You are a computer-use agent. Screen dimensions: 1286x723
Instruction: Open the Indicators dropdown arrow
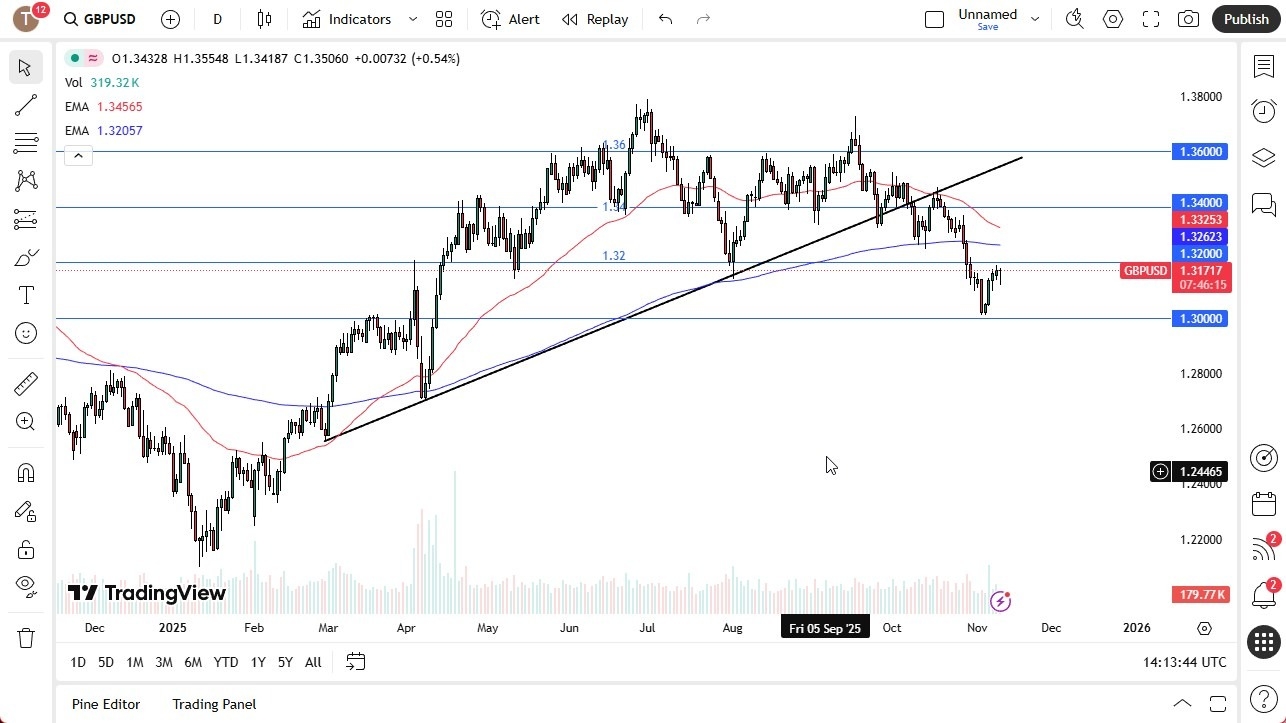tap(411, 19)
